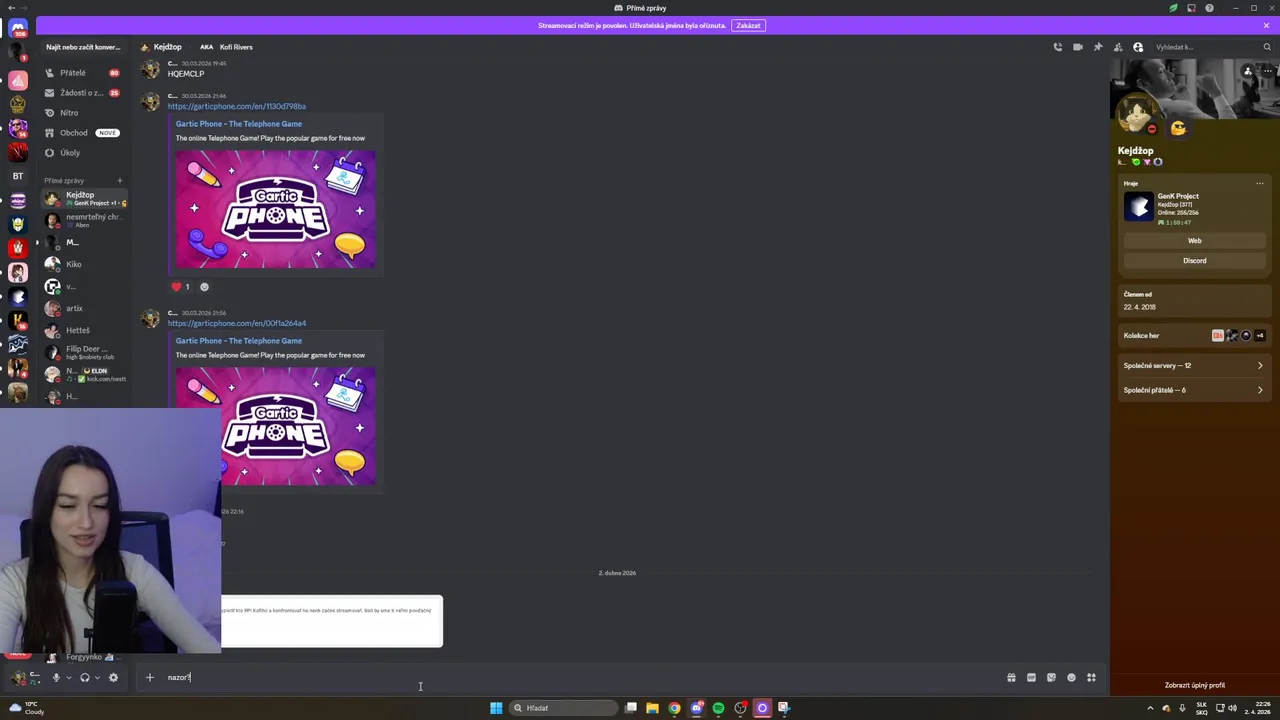Viewport: 1280px width, 720px height.
Task: Expand microphone input options arrow
Action: point(68,678)
